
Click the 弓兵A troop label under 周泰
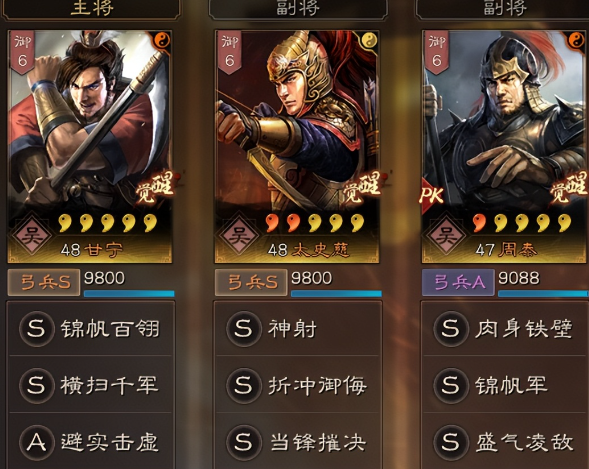click(458, 282)
